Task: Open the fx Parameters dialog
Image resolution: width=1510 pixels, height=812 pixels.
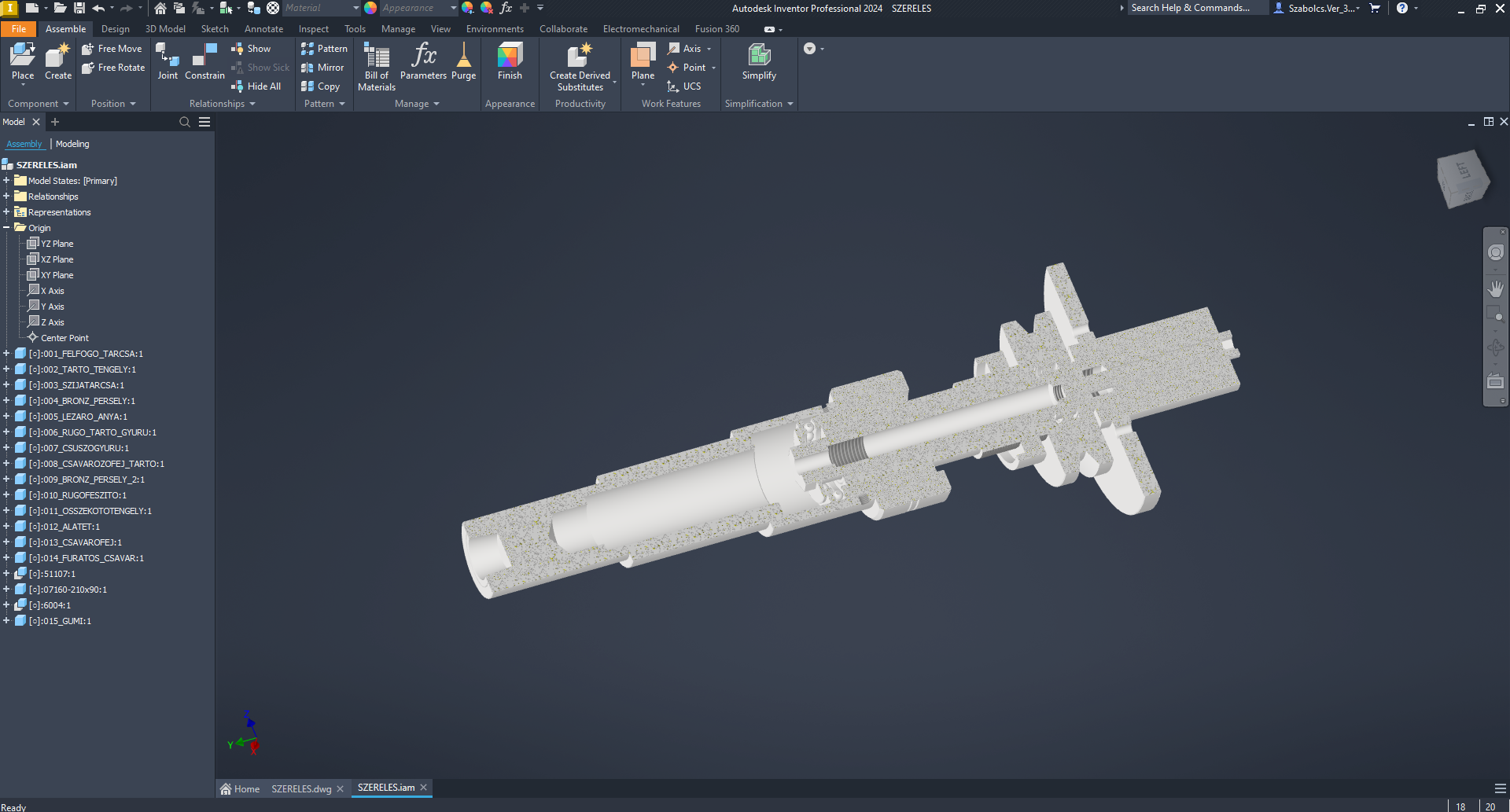Action: [x=423, y=61]
